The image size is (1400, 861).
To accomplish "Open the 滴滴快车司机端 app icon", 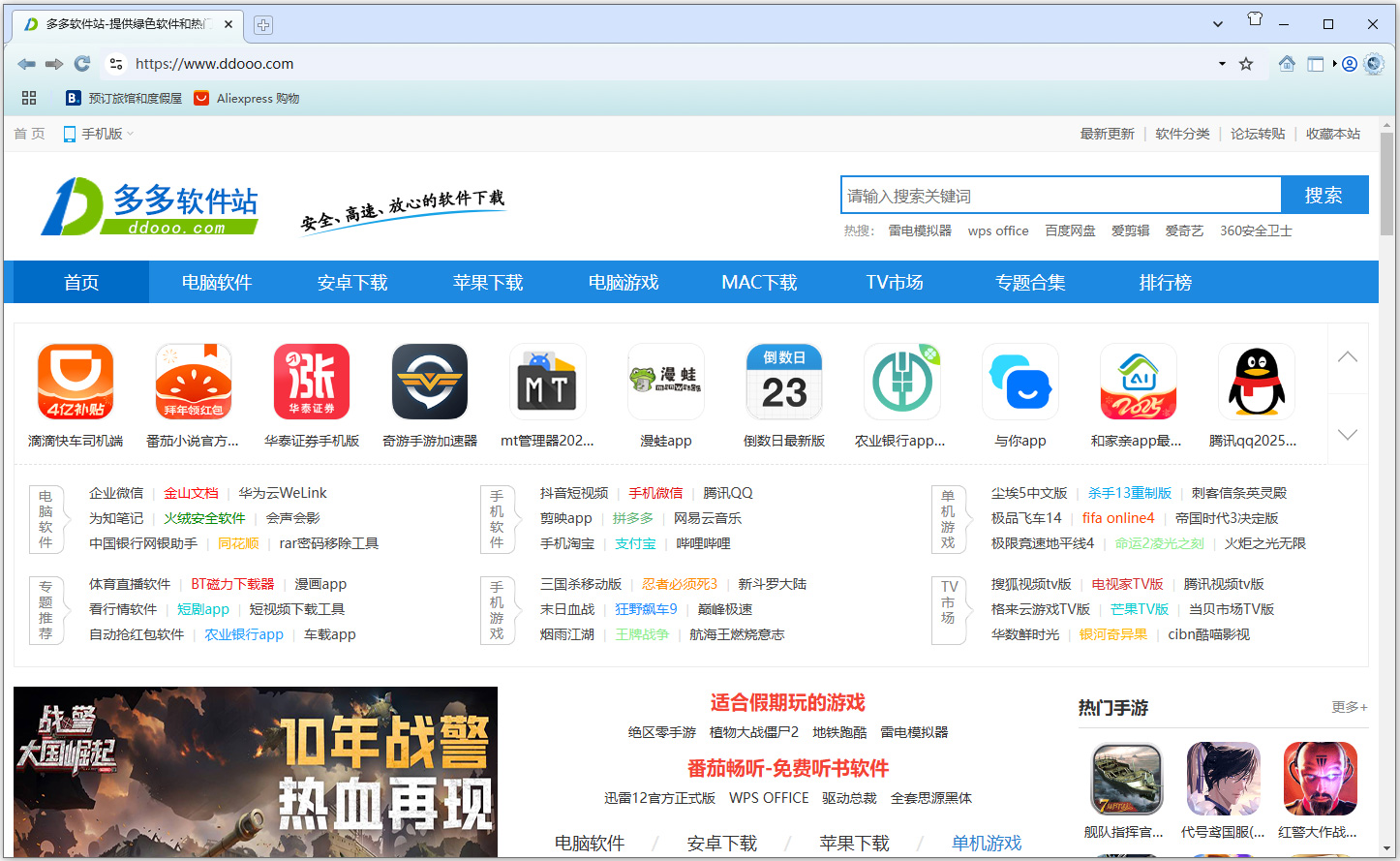I will coord(76,382).
